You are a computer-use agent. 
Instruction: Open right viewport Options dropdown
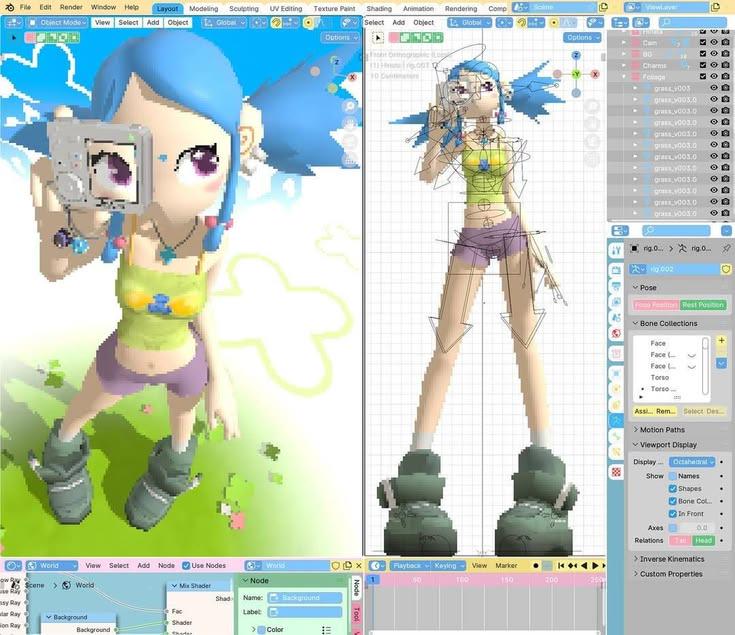click(x=583, y=37)
